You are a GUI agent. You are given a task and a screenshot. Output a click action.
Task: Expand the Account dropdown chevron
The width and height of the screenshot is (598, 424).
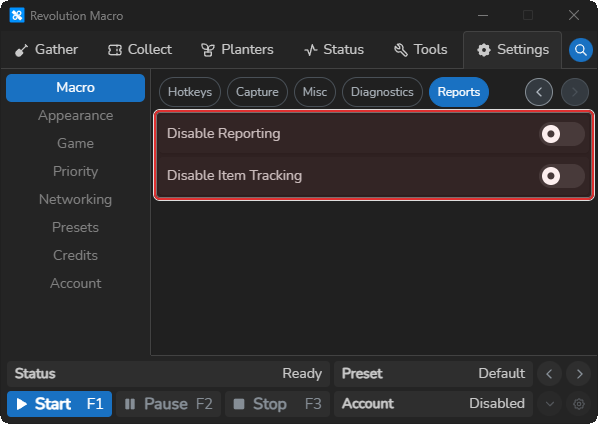[x=549, y=404]
